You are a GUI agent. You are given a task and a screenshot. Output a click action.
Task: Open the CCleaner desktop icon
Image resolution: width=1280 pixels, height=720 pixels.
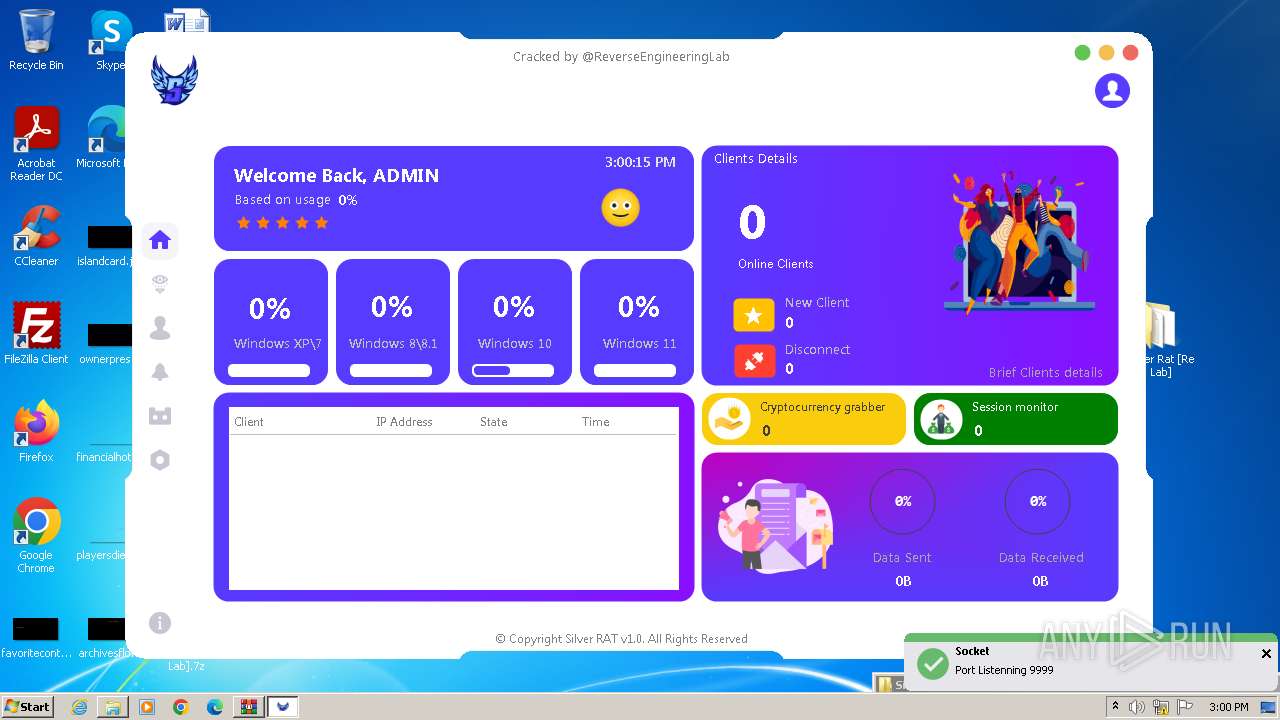click(x=36, y=236)
